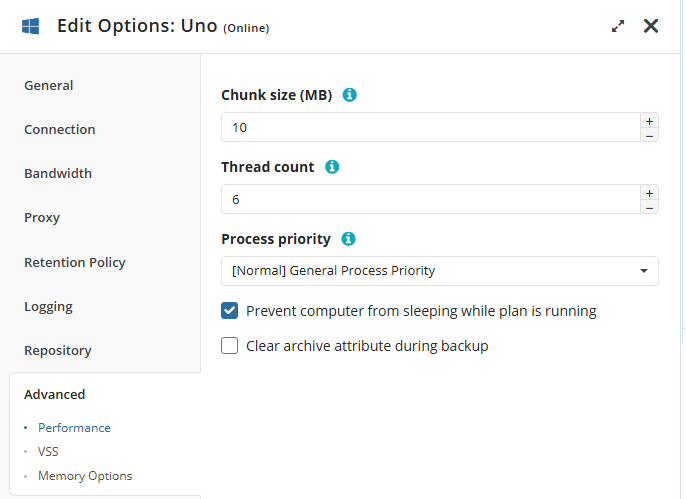Screen dimensions: 686x499
Task: Decrease Chunk size with minus stepper
Action: click(649, 135)
